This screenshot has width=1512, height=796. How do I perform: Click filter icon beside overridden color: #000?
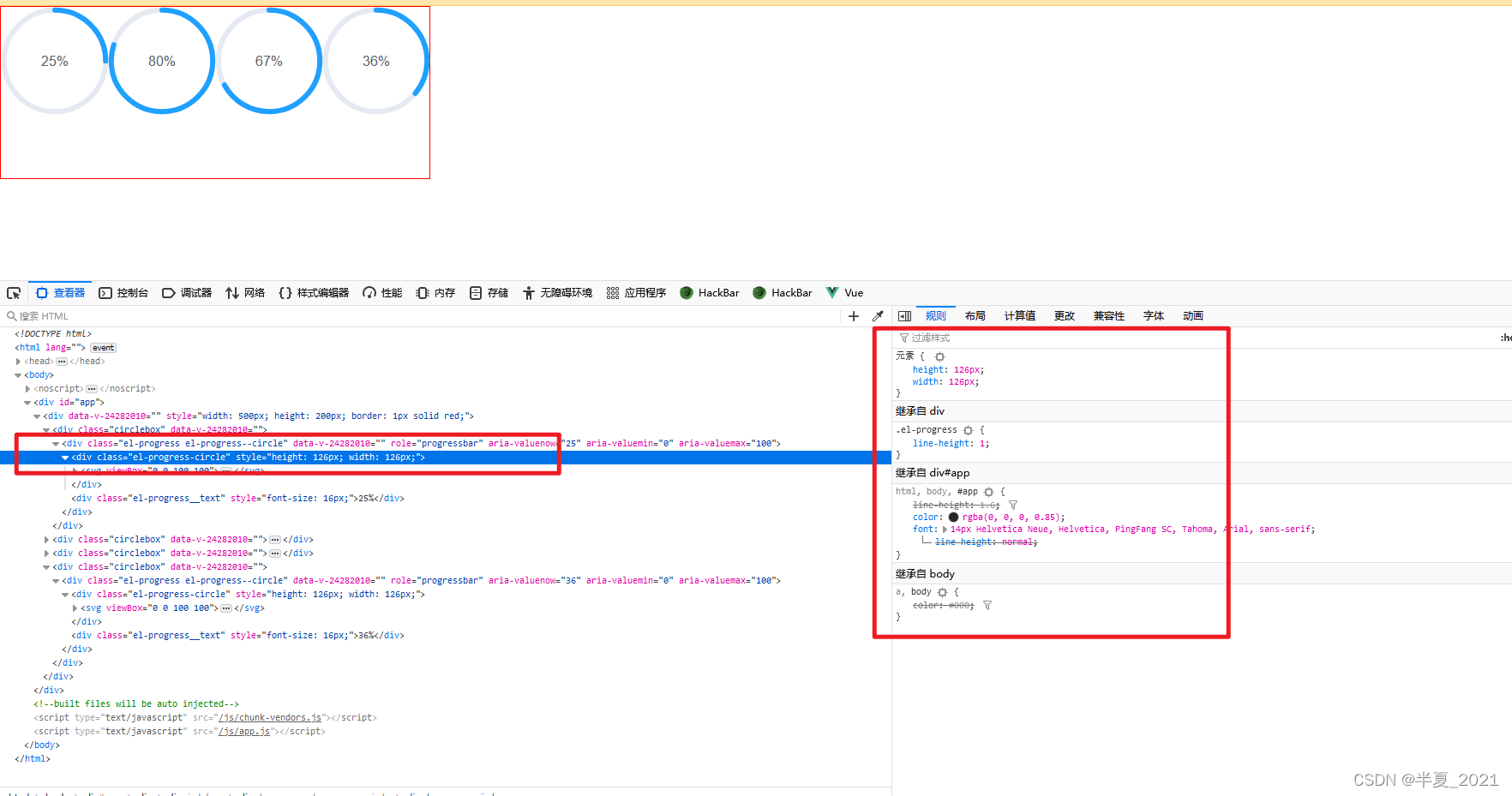(987, 606)
